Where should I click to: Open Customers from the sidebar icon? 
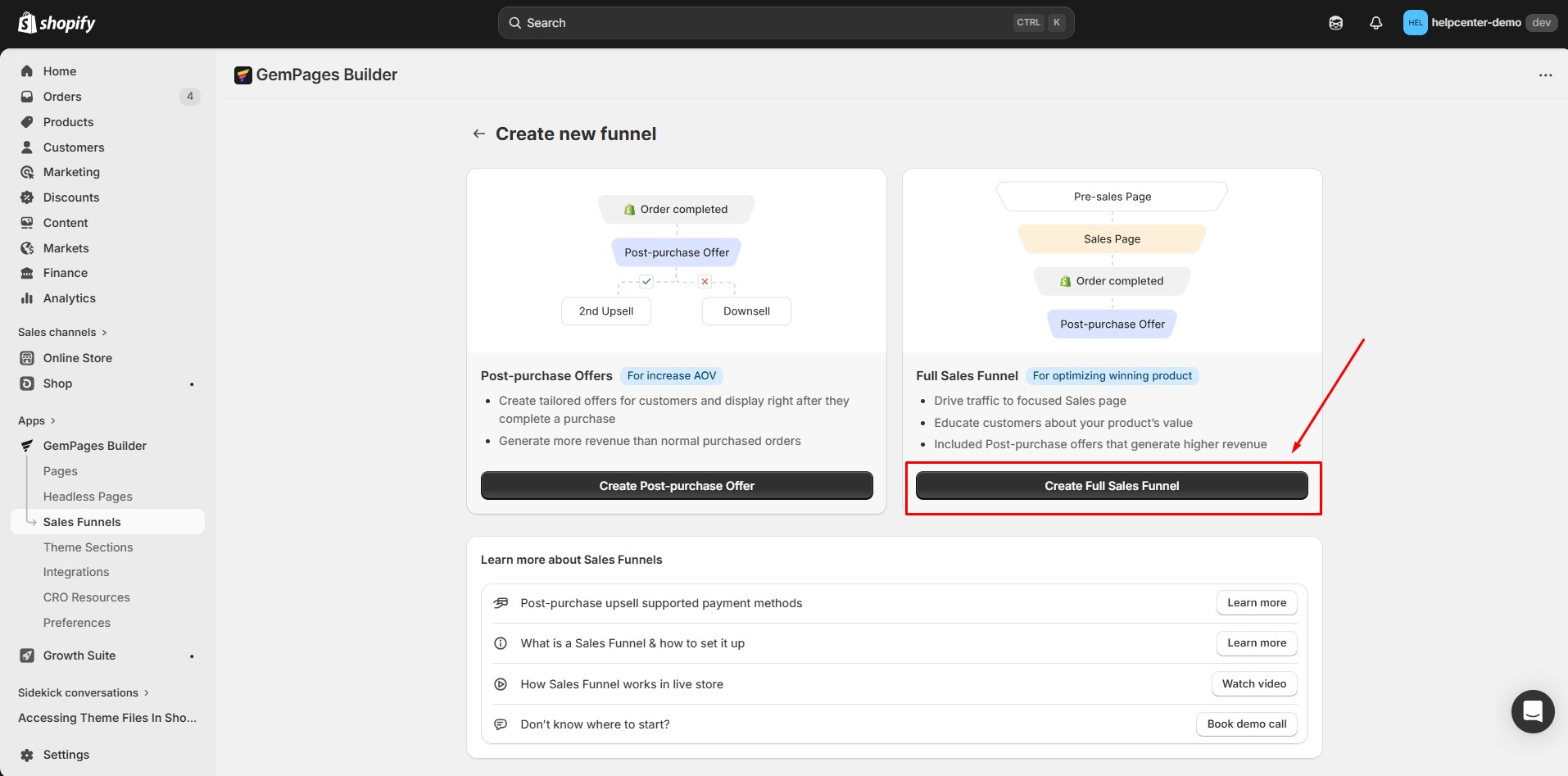point(27,147)
